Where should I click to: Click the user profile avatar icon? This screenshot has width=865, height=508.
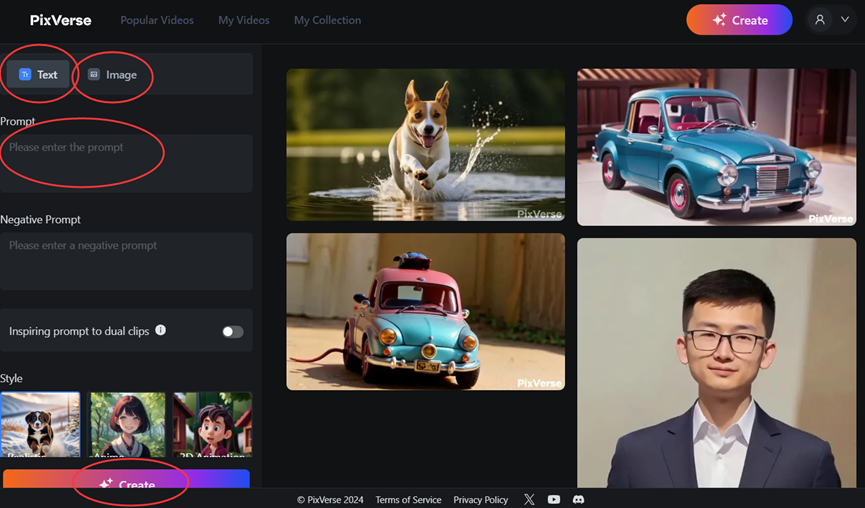click(820, 20)
